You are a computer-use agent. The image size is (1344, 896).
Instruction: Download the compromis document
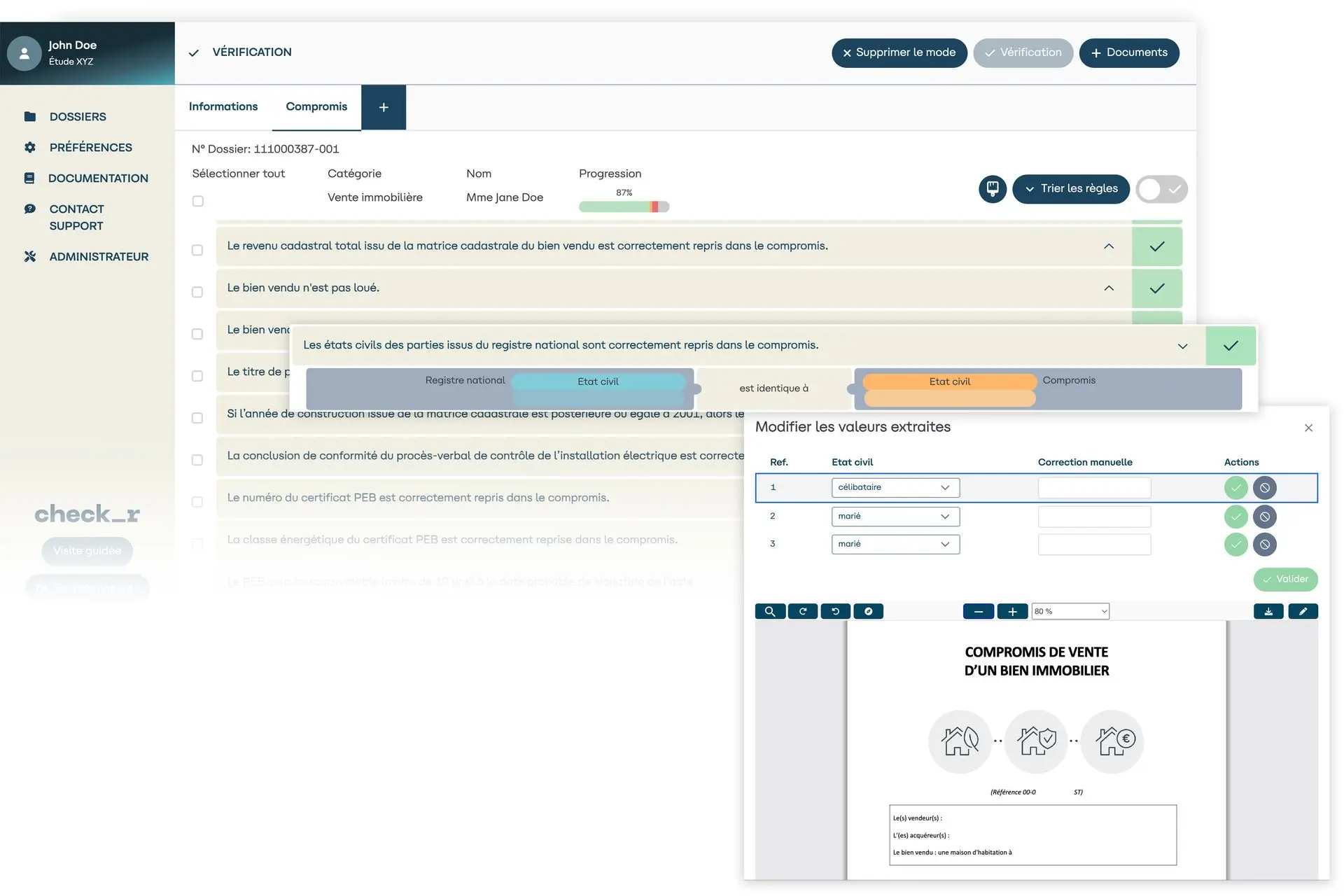[1268, 611]
